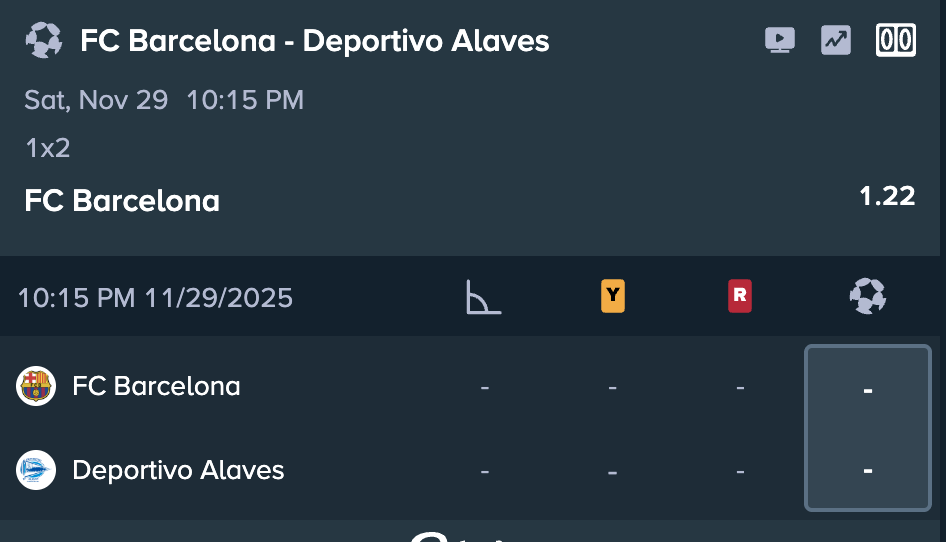Click the yellow card column icon

pyautogui.click(x=613, y=296)
